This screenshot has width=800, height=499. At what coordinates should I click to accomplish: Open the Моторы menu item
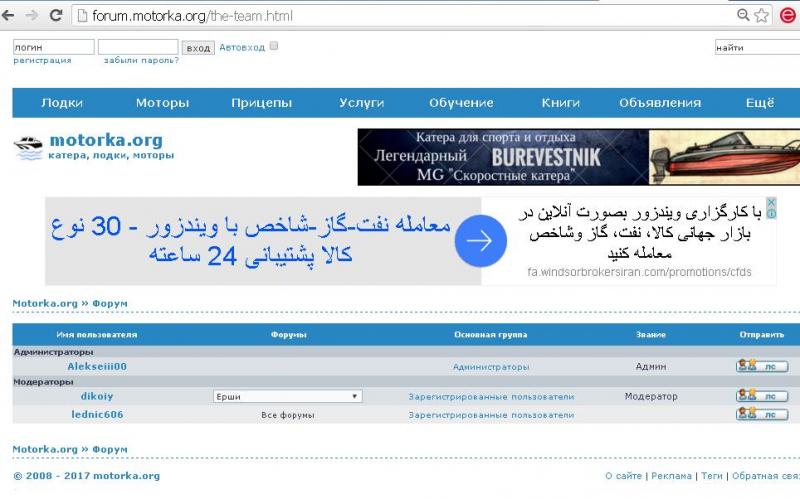click(162, 103)
